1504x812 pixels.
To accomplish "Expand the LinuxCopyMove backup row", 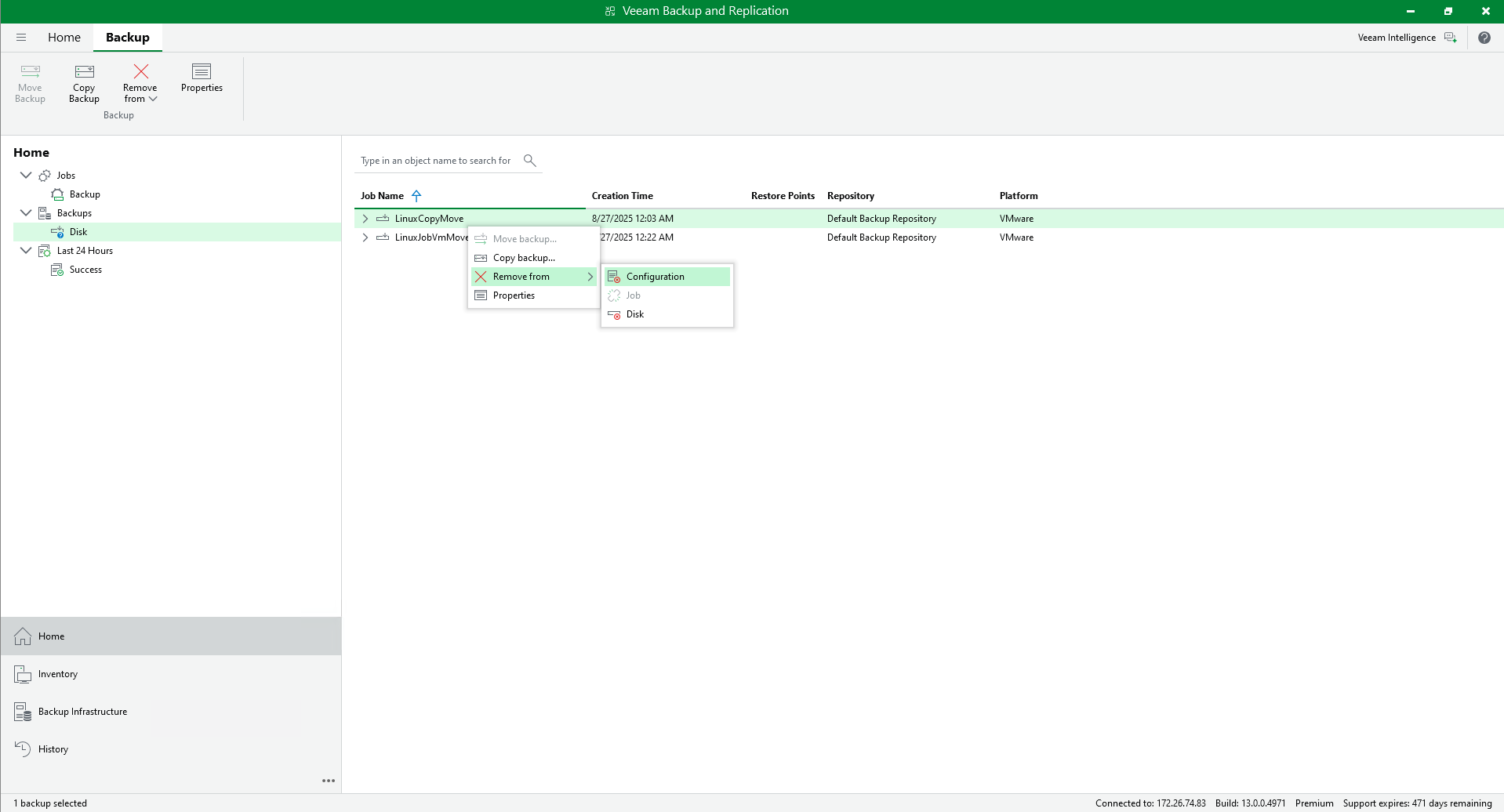I will (x=365, y=218).
